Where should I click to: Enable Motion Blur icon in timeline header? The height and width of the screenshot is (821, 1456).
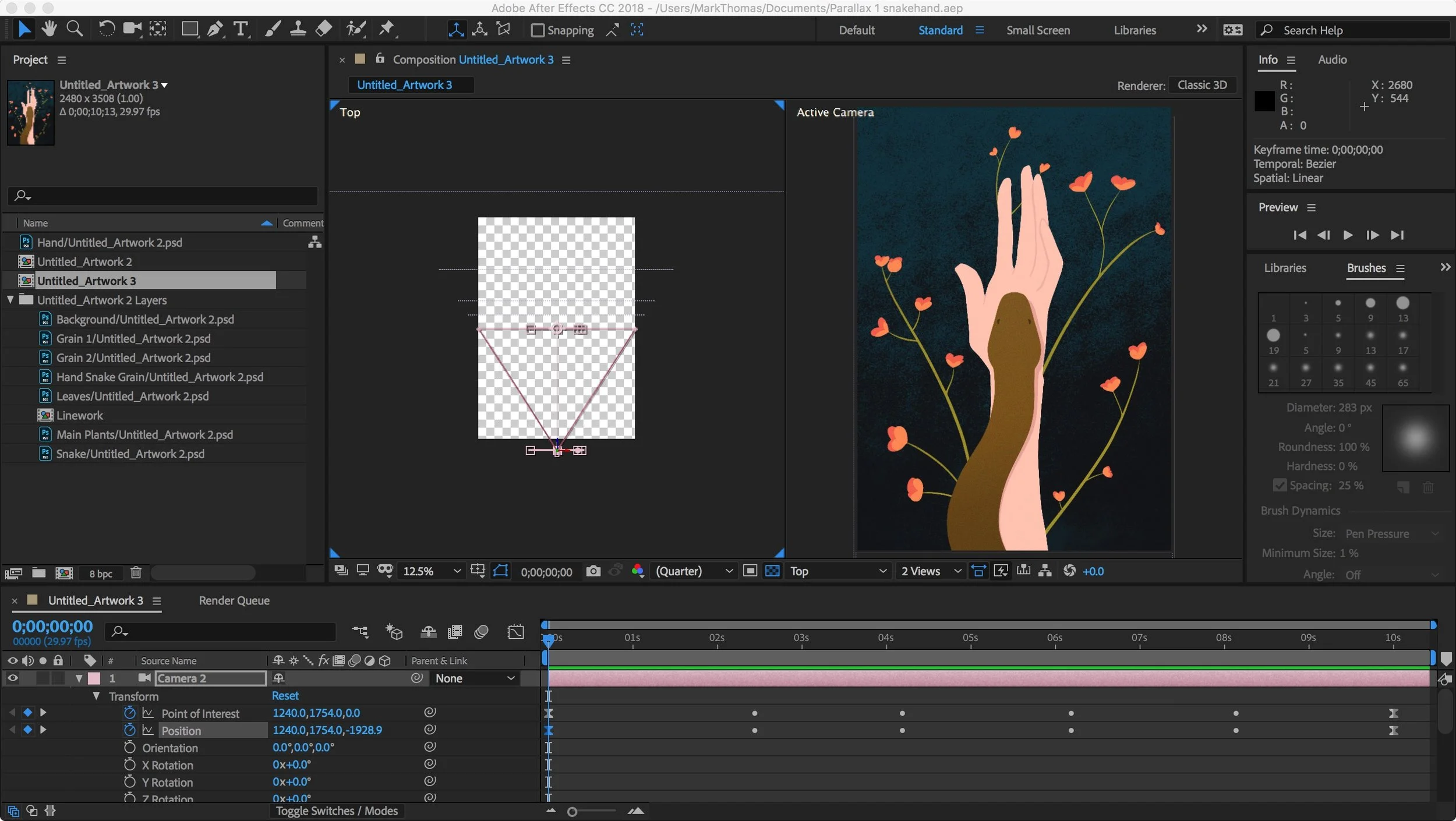(481, 632)
